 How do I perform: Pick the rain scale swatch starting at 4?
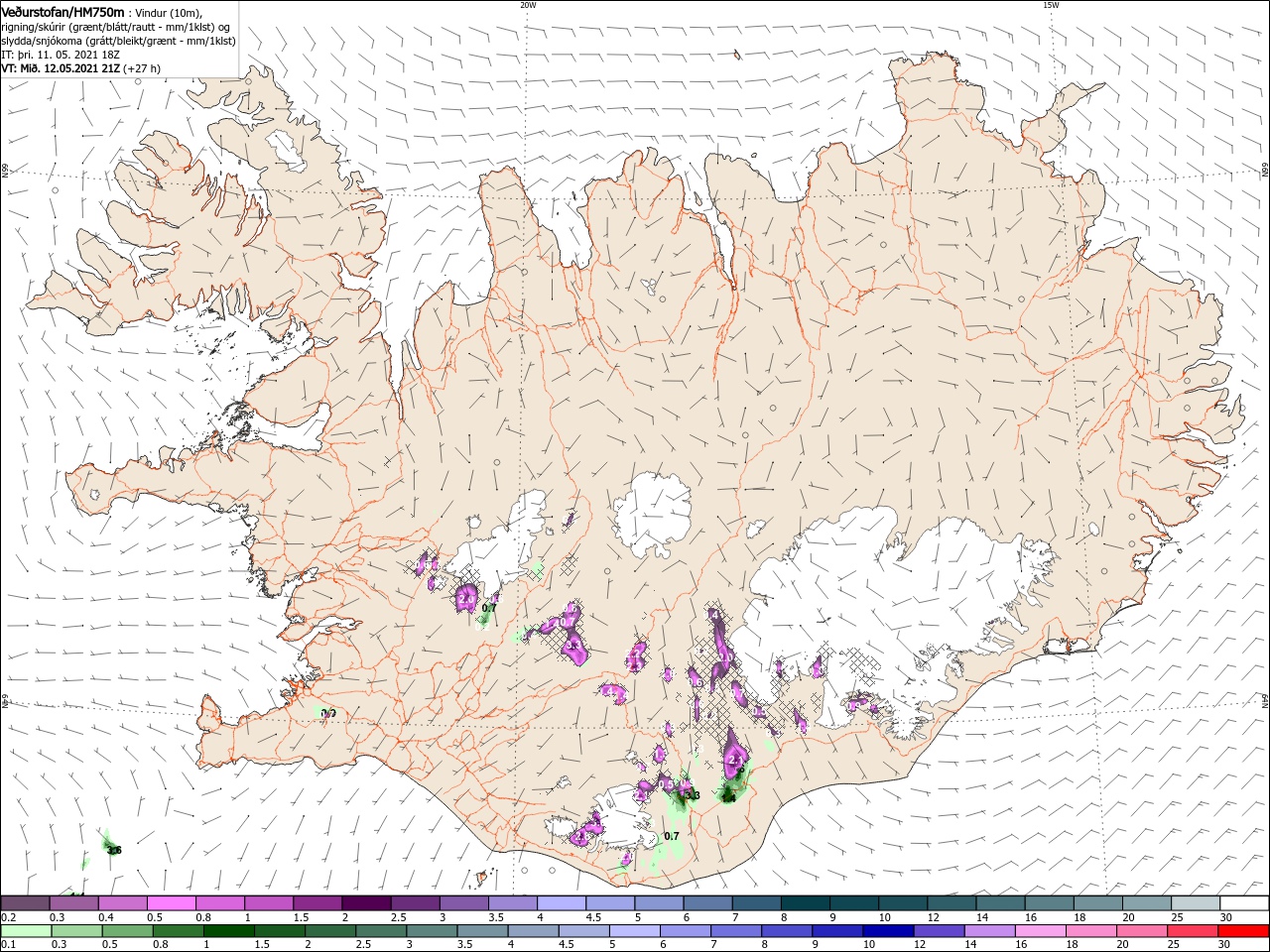531,931
